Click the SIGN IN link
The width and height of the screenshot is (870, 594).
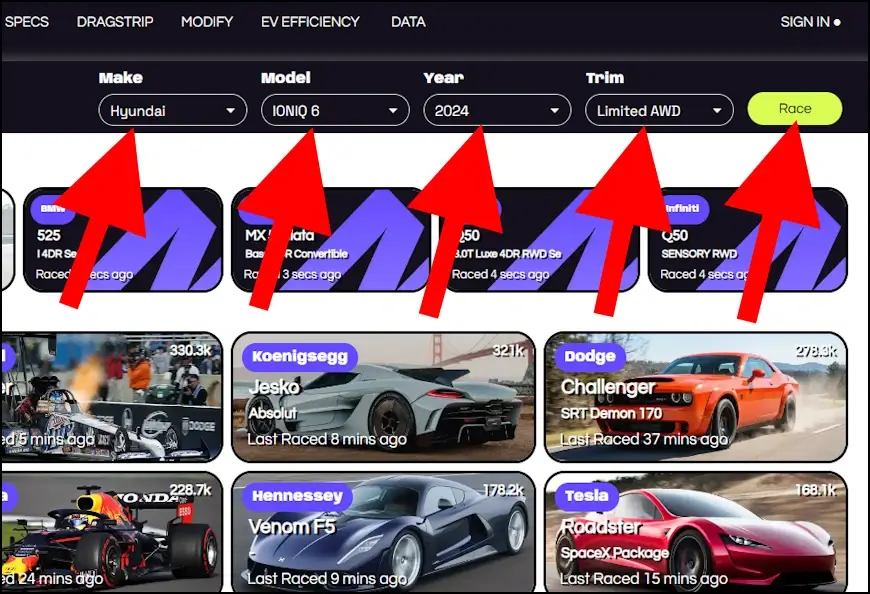point(810,22)
